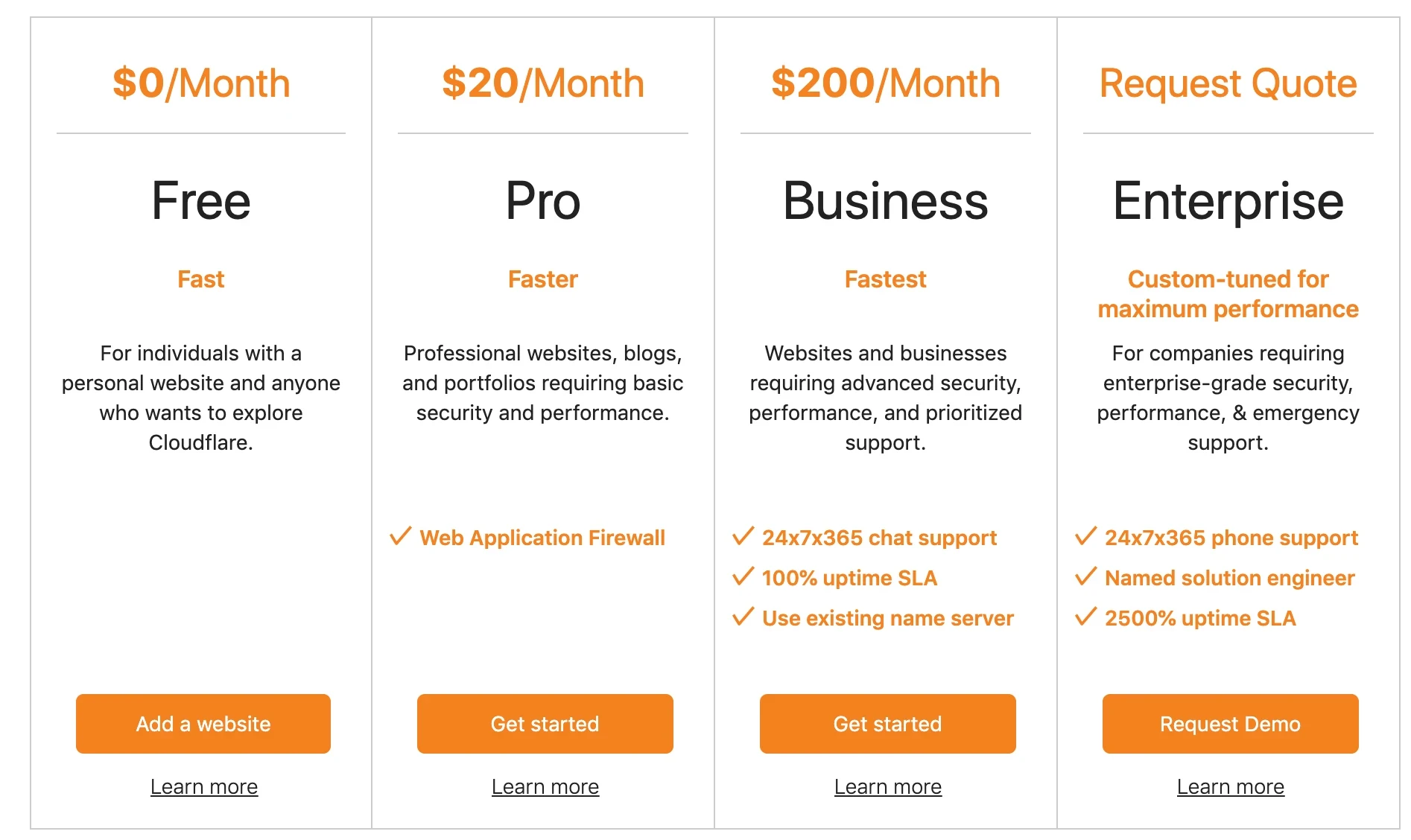This screenshot has width=1411, height=840.
Task: Open Learn more under the Free plan
Action: point(203,786)
